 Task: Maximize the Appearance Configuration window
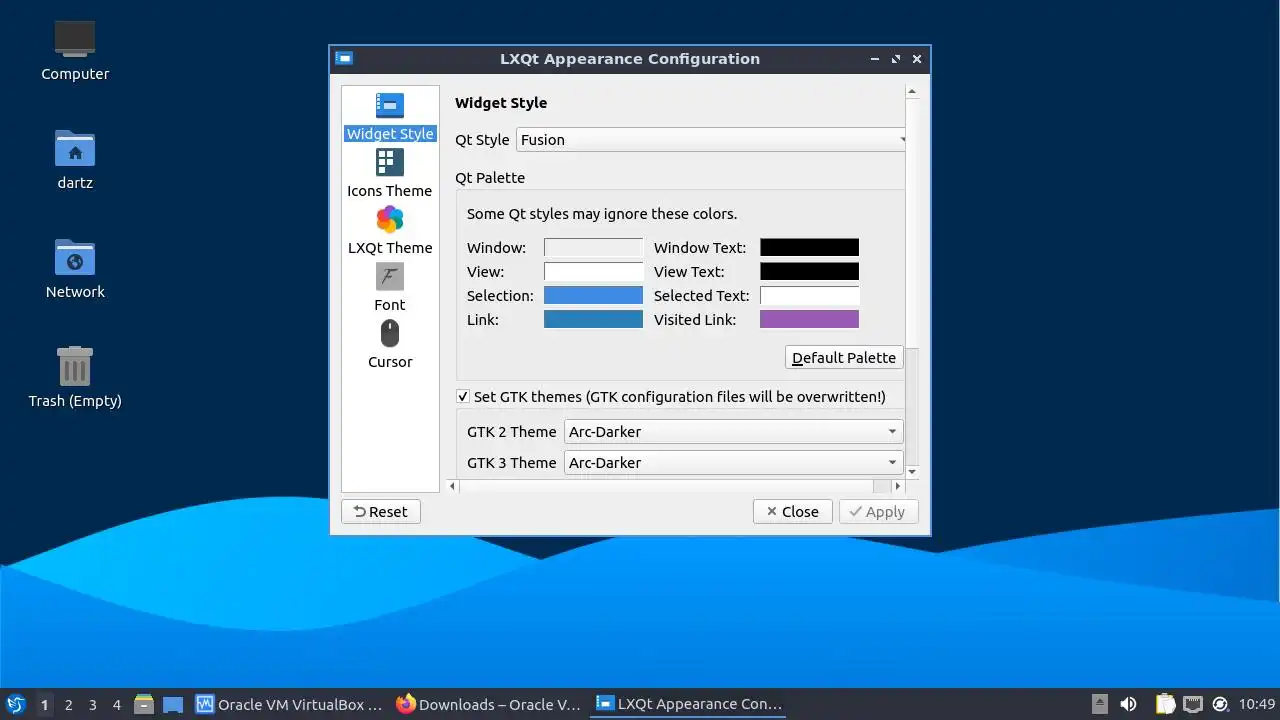click(896, 59)
